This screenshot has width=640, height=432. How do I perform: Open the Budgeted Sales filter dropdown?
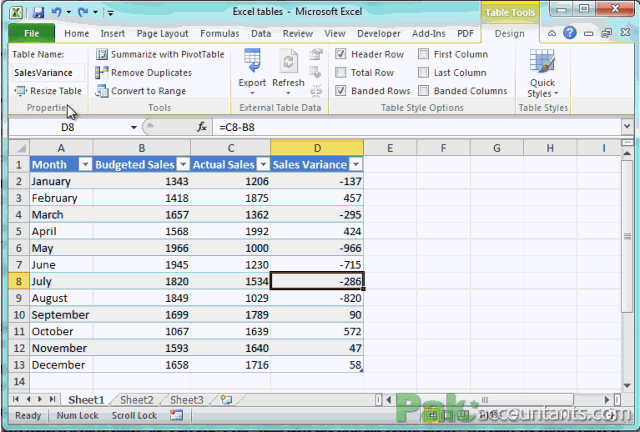[x=183, y=165]
